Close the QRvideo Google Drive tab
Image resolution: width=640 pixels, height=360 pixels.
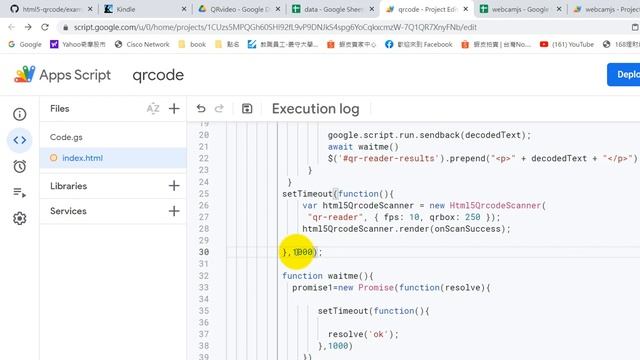coord(278,9)
